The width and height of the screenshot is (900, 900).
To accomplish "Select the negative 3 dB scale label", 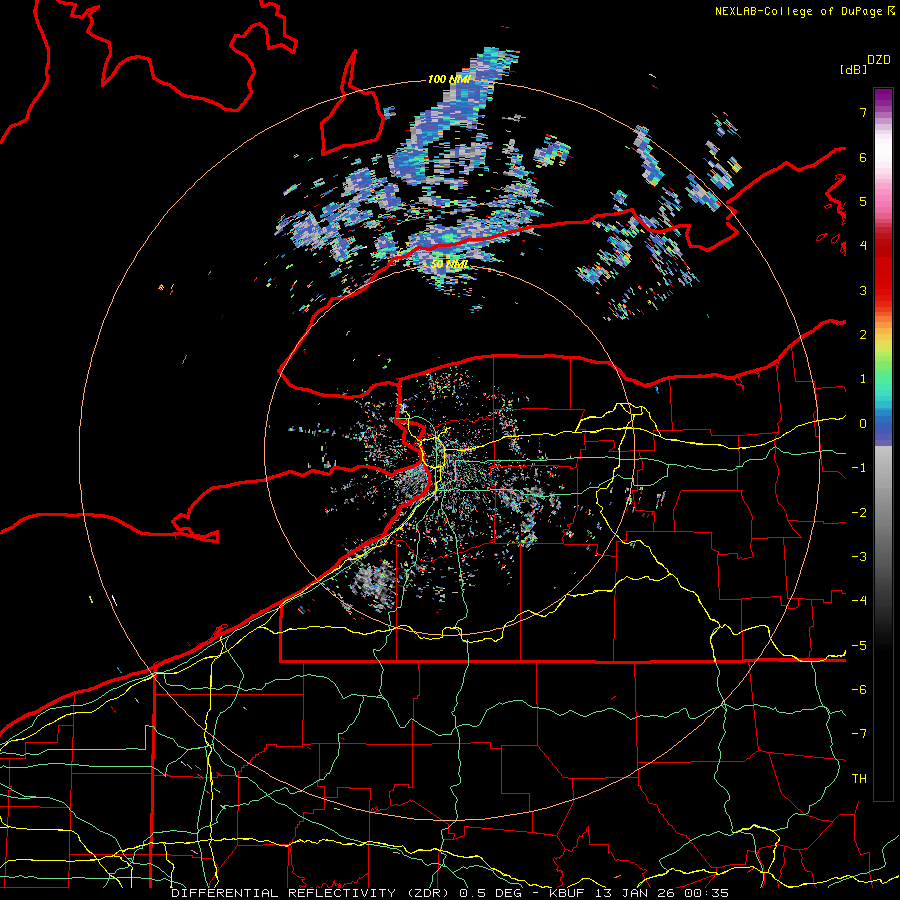I will coord(859,557).
